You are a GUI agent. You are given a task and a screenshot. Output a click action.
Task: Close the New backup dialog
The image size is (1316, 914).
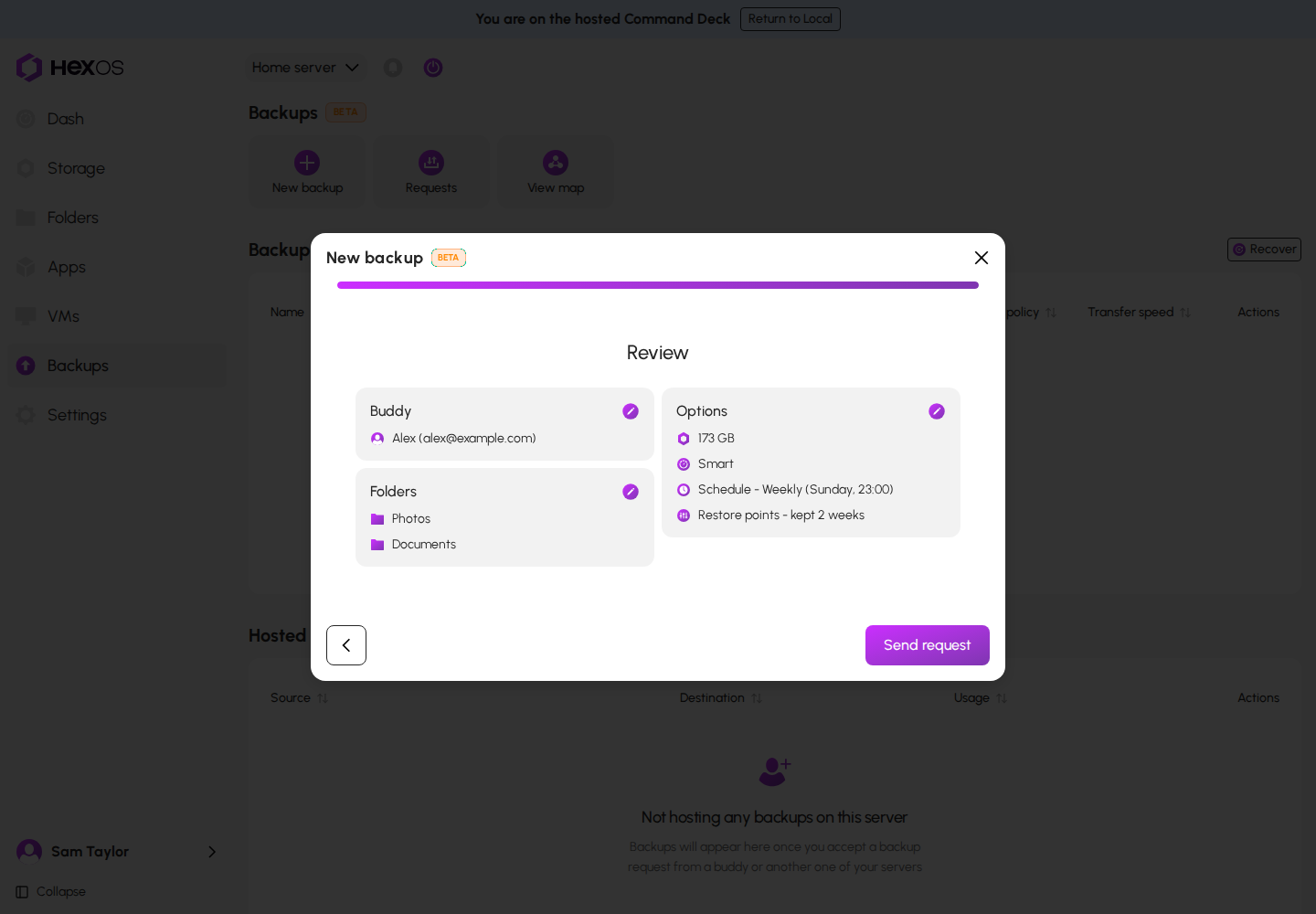pos(982,258)
